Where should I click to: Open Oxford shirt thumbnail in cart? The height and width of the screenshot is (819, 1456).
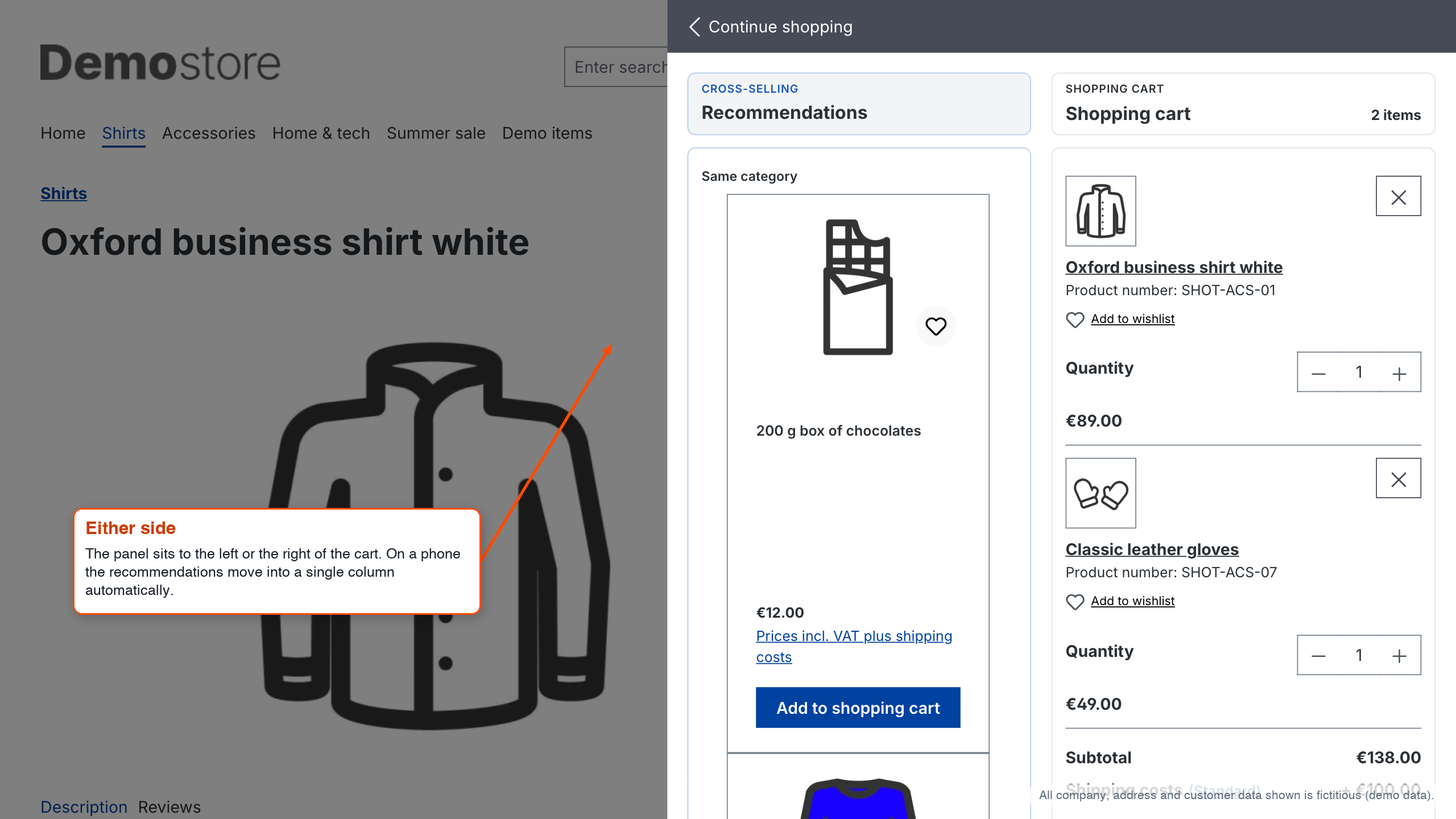(x=1101, y=211)
